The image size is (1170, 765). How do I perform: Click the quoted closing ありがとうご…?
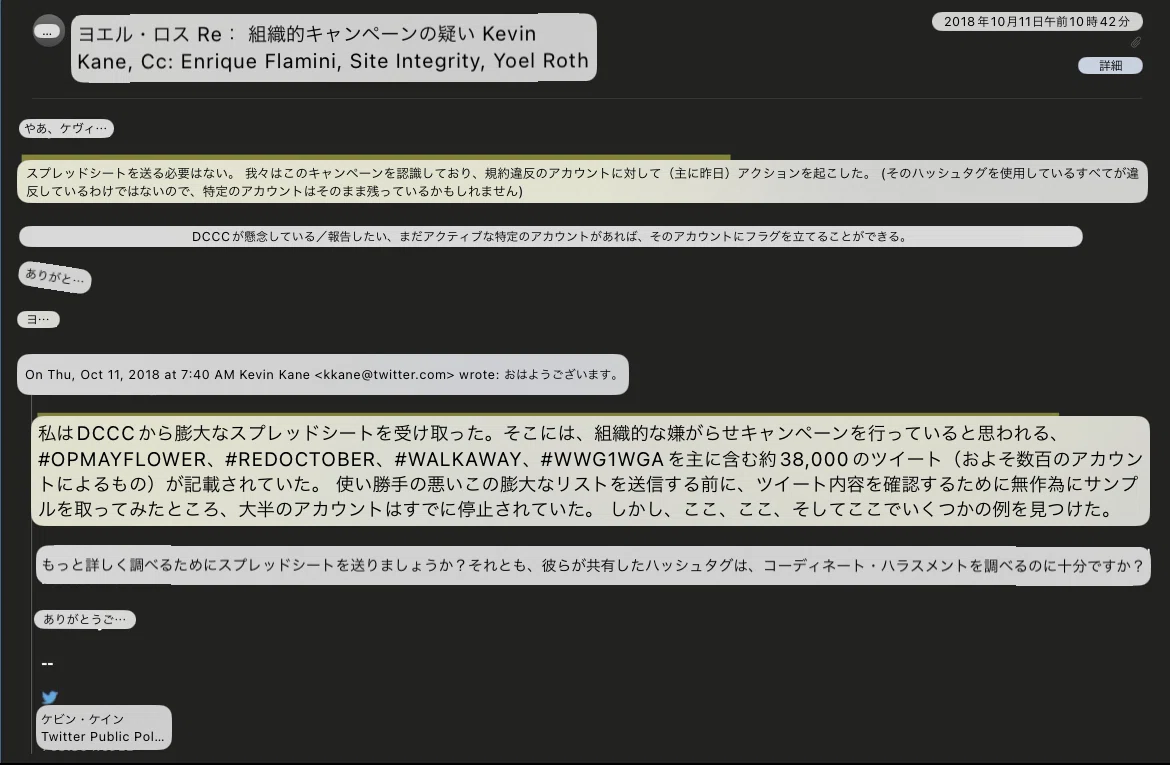pyautogui.click(x=84, y=619)
